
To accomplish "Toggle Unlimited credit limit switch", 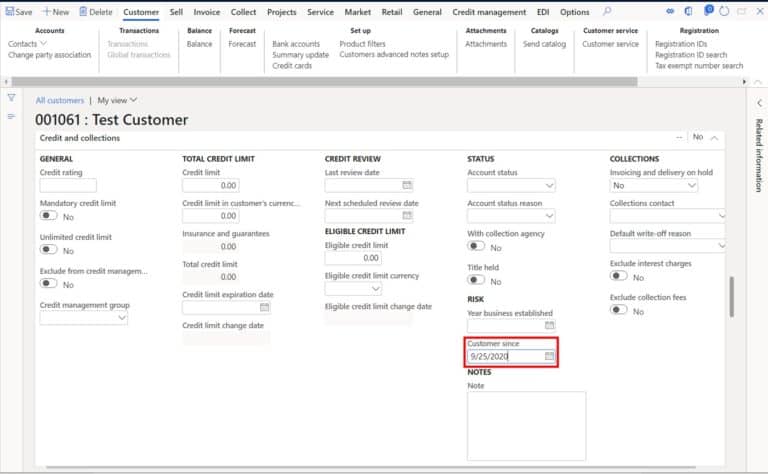I will coord(48,250).
